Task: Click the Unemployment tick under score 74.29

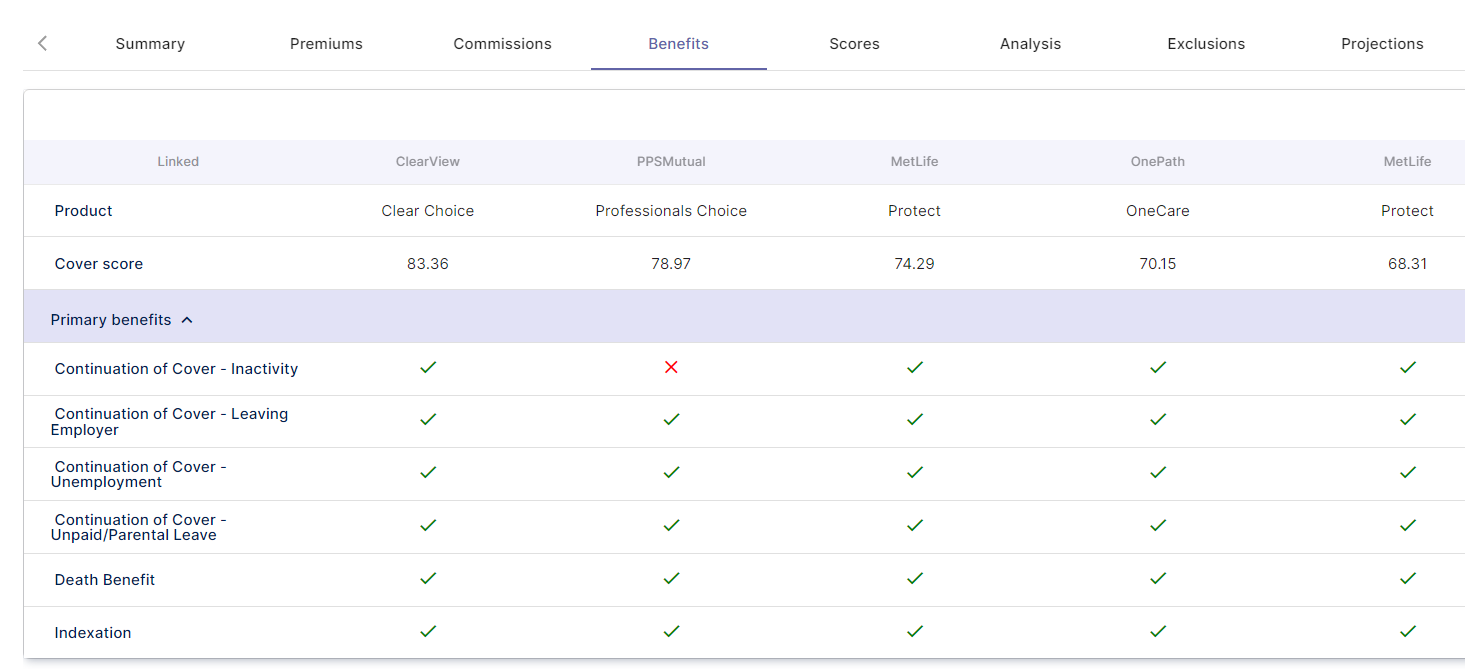Action: point(914,472)
